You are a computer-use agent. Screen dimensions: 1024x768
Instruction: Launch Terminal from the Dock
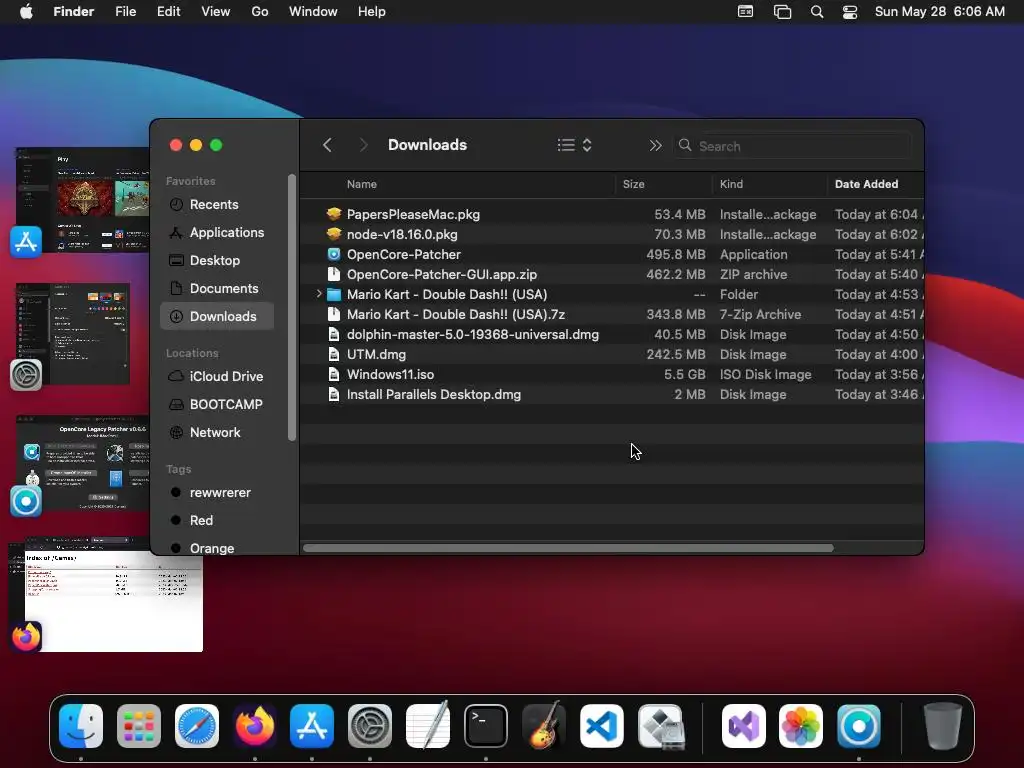click(x=486, y=726)
